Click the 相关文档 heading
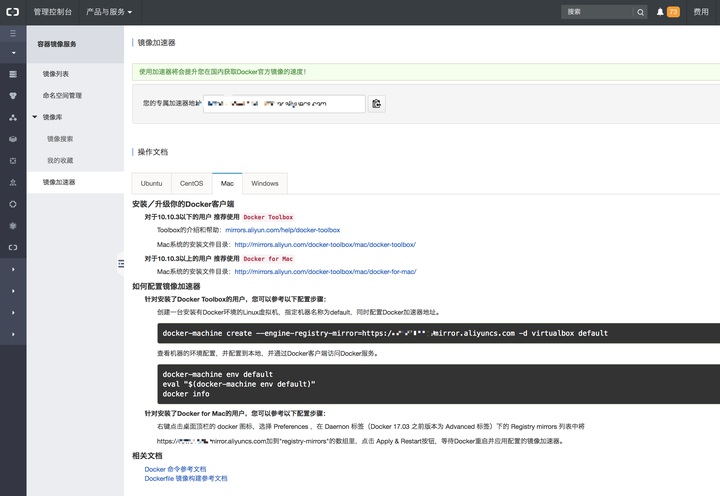This screenshot has width=720, height=496. coord(147,456)
